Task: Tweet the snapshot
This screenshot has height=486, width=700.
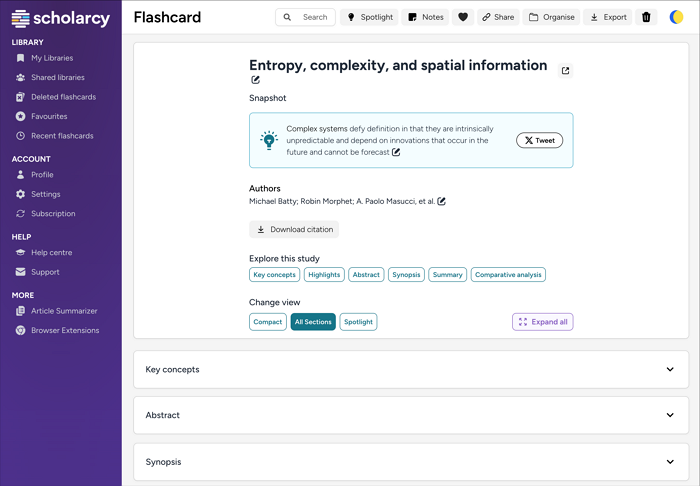Action: click(x=539, y=141)
